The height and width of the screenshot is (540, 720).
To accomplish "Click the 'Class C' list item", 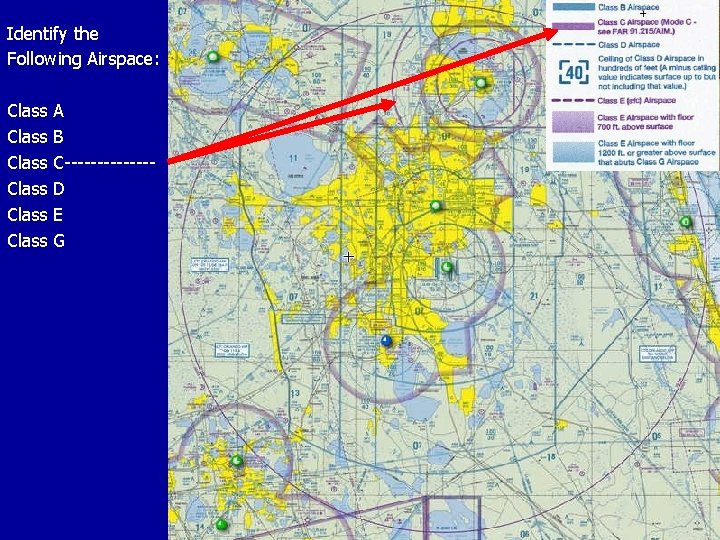I will [35, 163].
